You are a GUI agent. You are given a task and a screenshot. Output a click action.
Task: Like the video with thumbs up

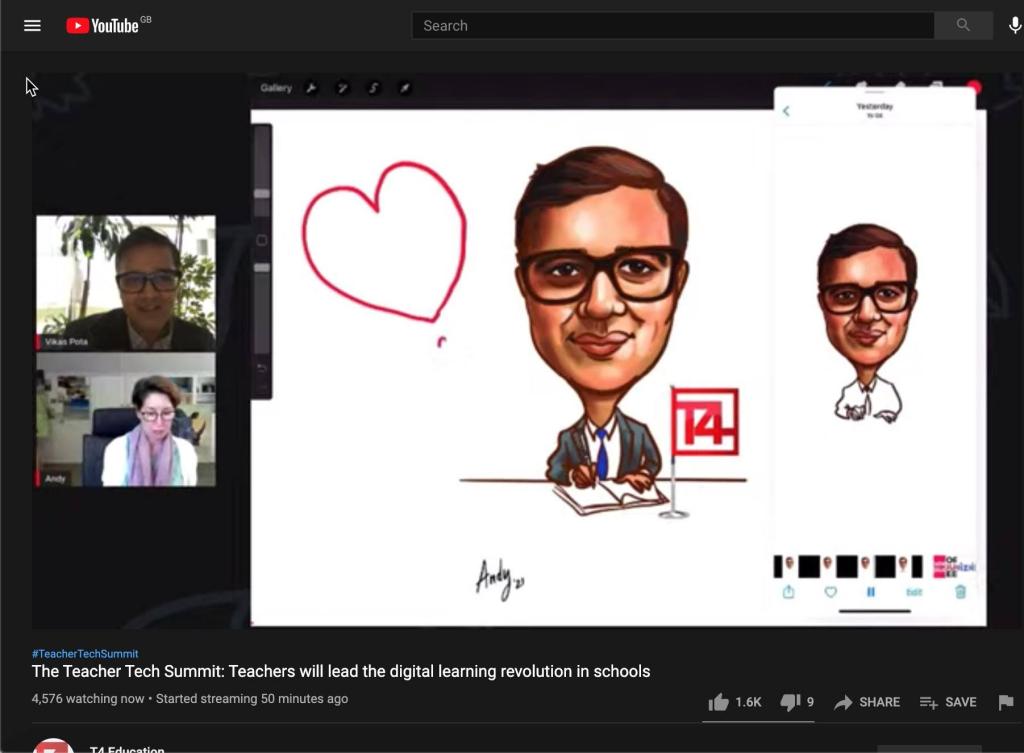pyautogui.click(x=719, y=702)
